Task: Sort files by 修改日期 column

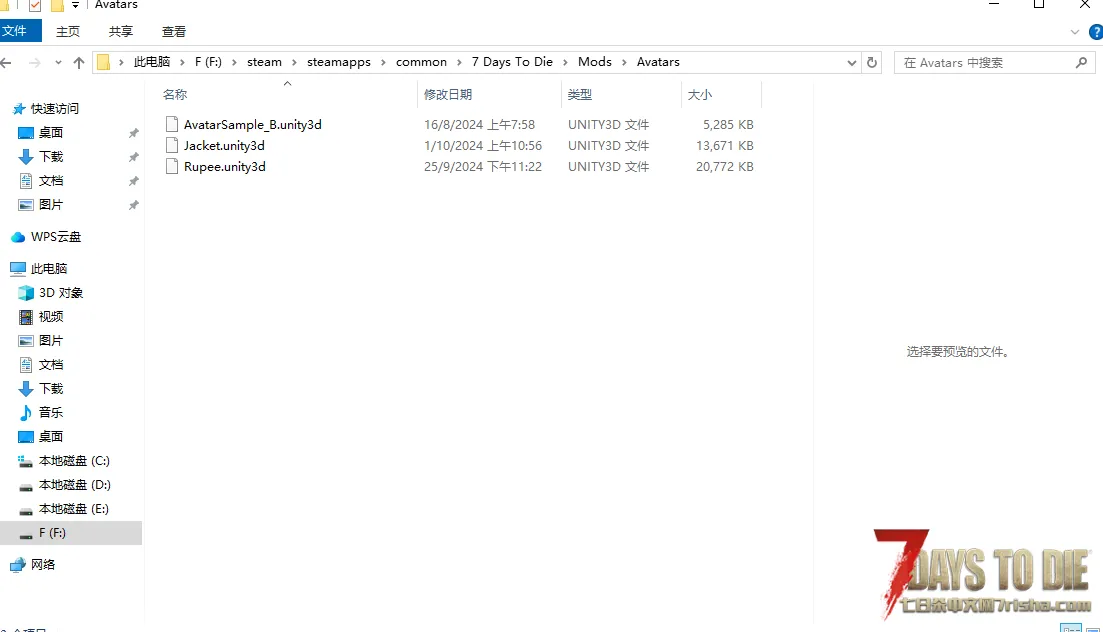Action: point(448,94)
